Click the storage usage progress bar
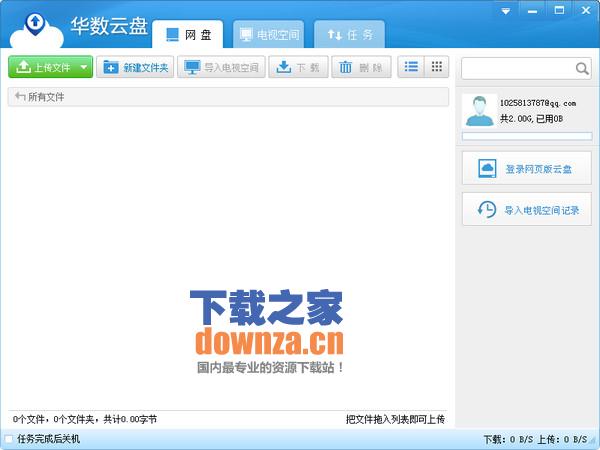The width and height of the screenshot is (600, 450). tap(527, 136)
